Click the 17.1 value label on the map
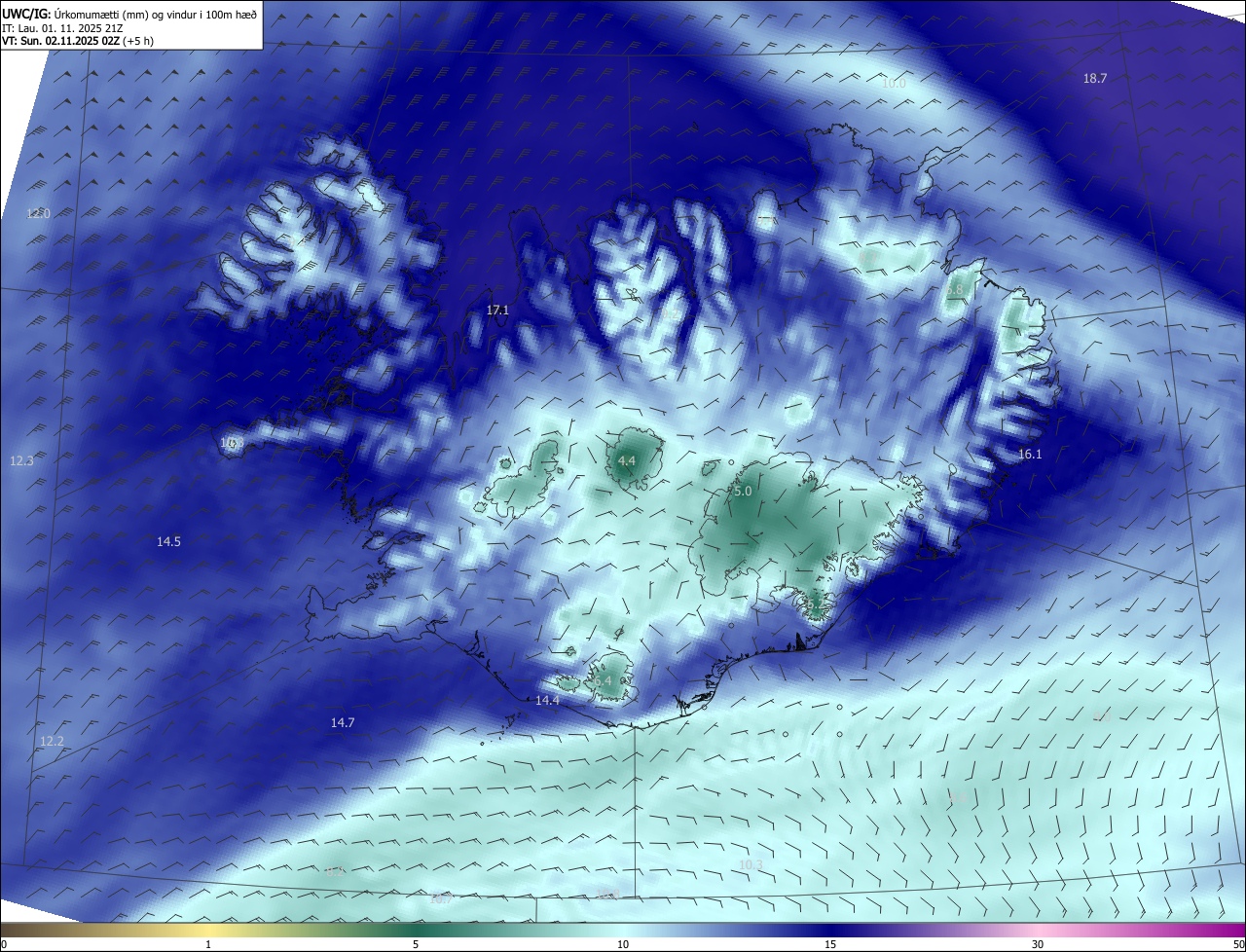This screenshot has width=1246, height=952. tap(497, 310)
